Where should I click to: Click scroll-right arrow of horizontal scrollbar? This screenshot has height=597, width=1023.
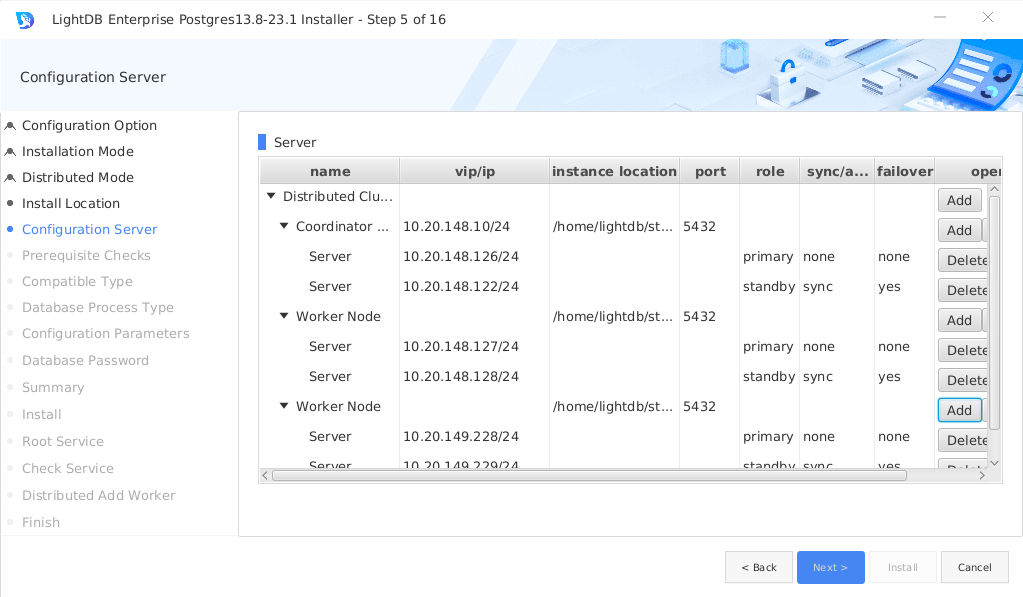(982, 476)
